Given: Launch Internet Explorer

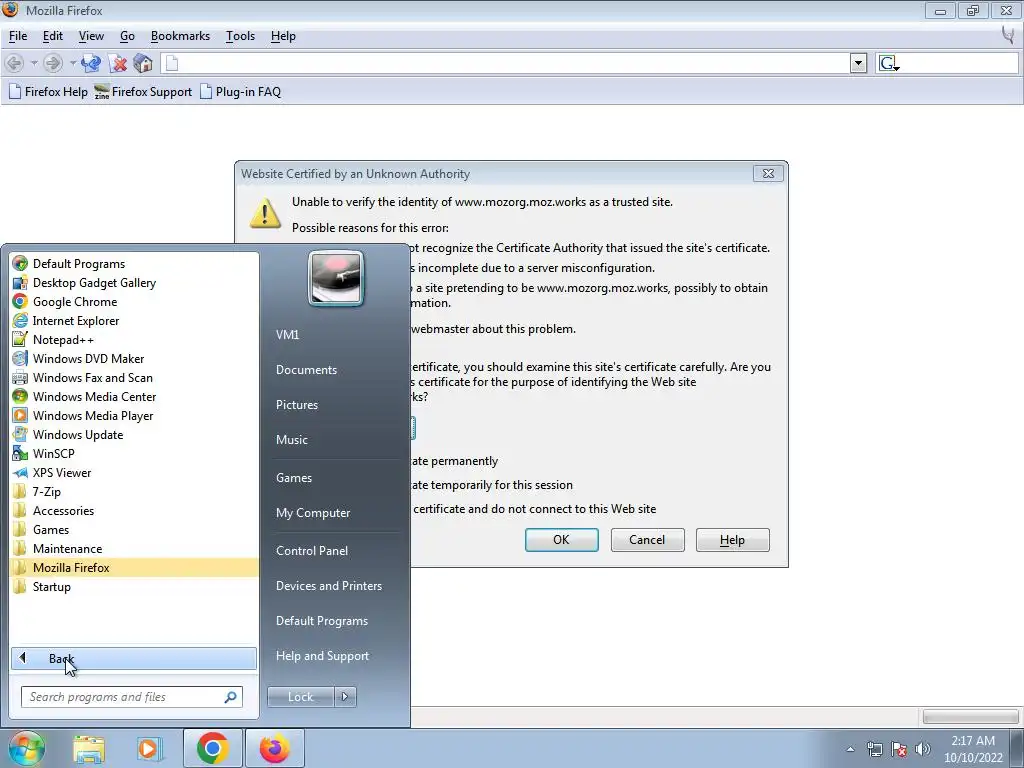Looking at the screenshot, I should (x=134, y=321).
